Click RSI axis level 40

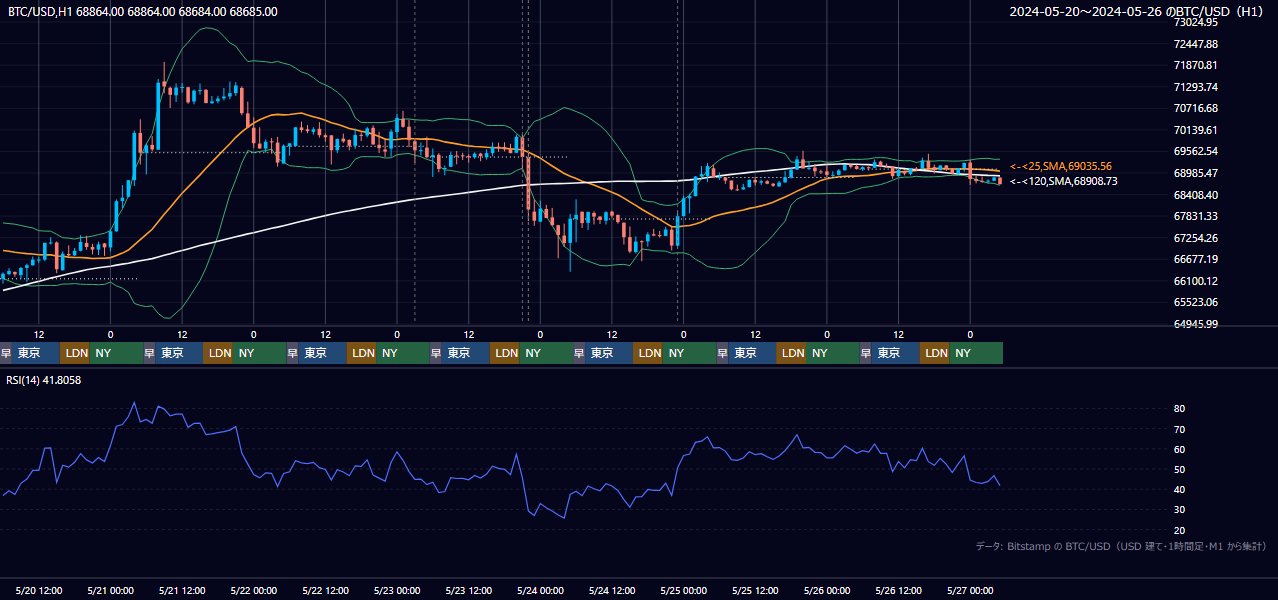1179,489
